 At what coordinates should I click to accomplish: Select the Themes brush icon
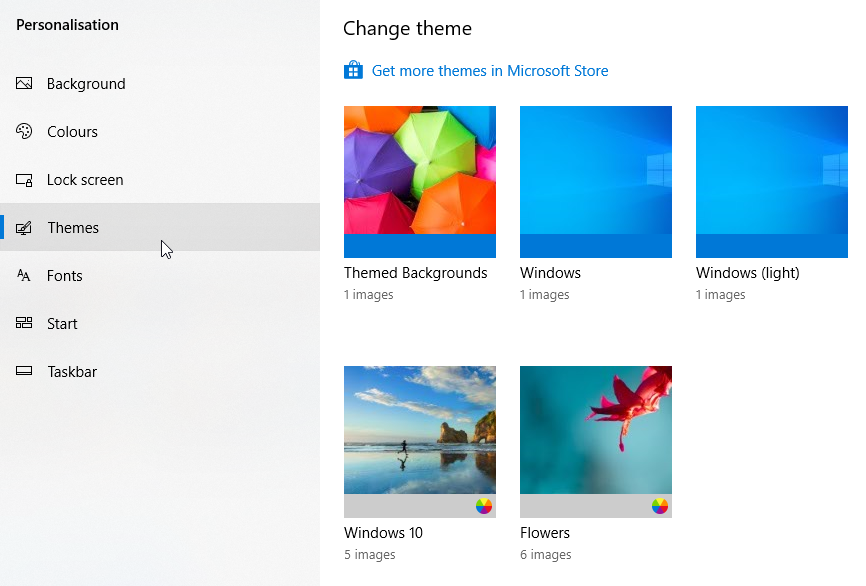(23, 228)
